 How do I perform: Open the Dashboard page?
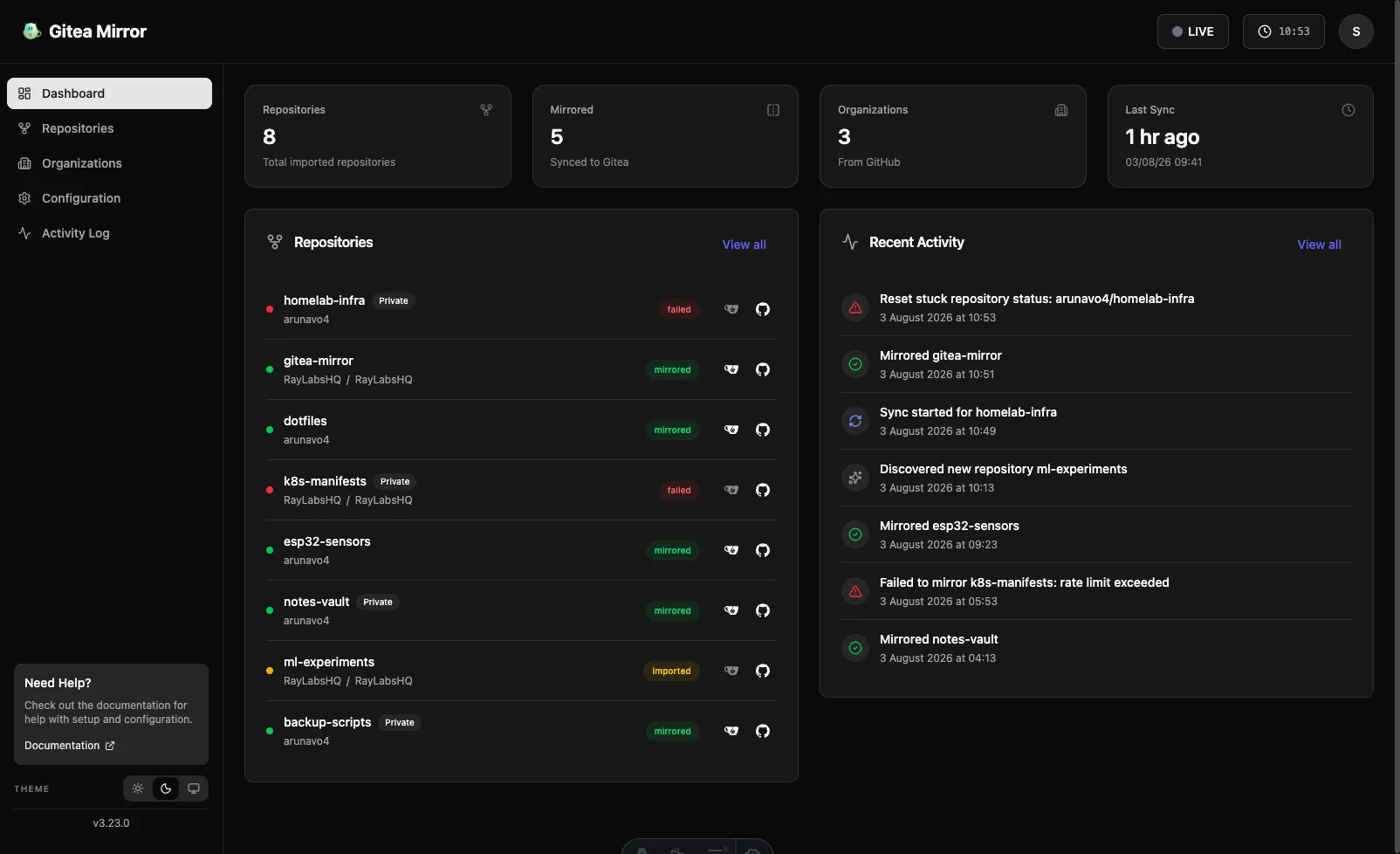pyautogui.click(x=109, y=93)
